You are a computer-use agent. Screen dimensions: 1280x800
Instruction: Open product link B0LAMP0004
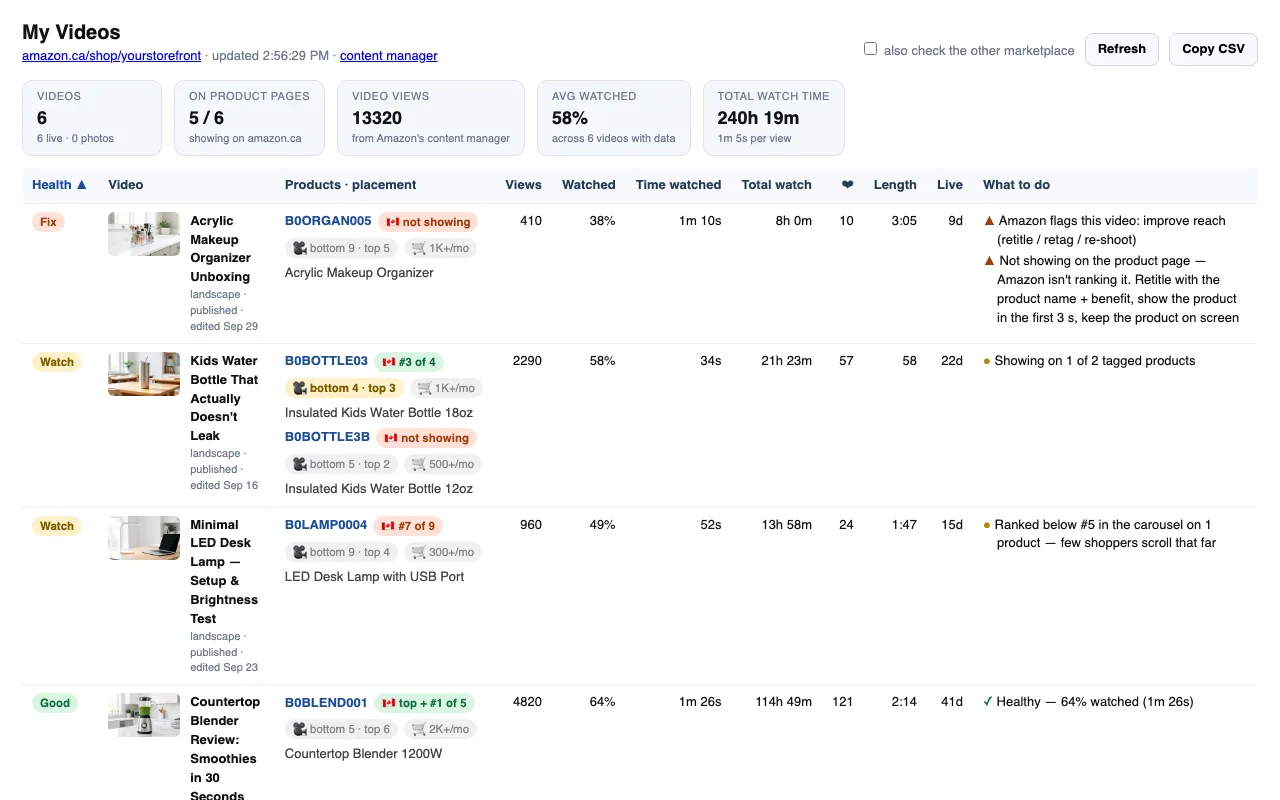[326, 525]
